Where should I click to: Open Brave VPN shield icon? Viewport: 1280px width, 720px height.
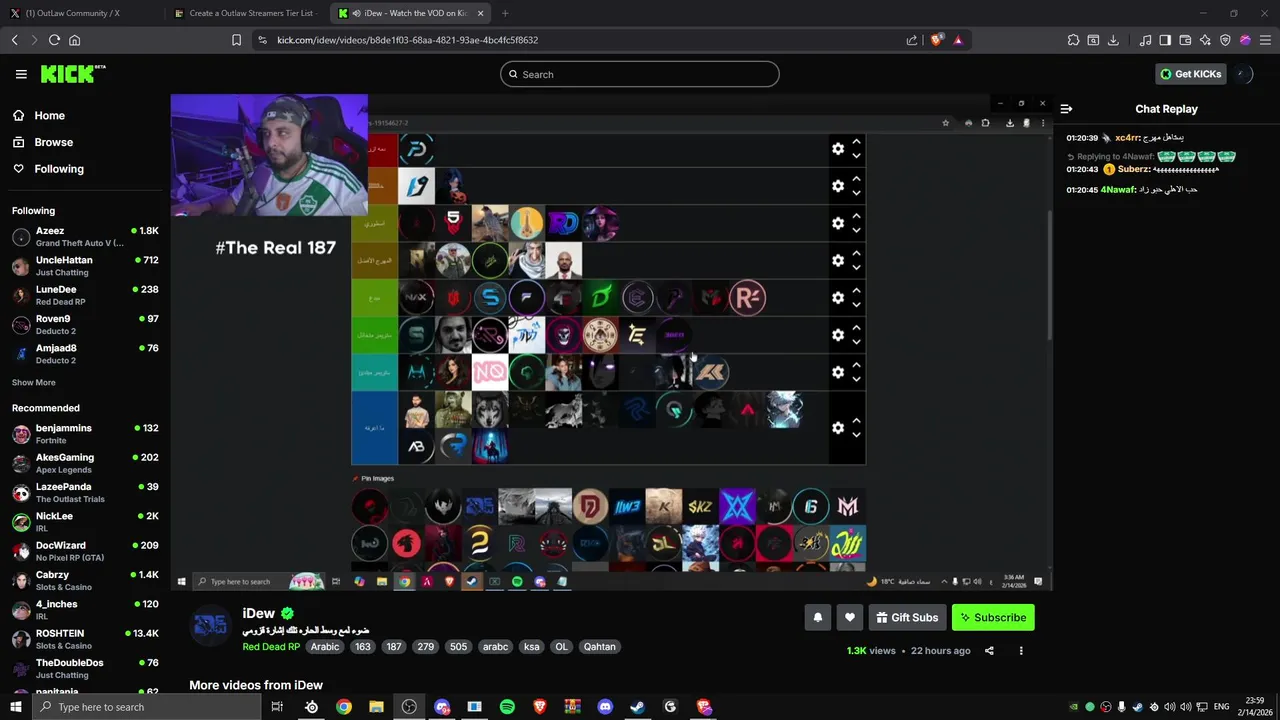pyautogui.click(x=1225, y=40)
